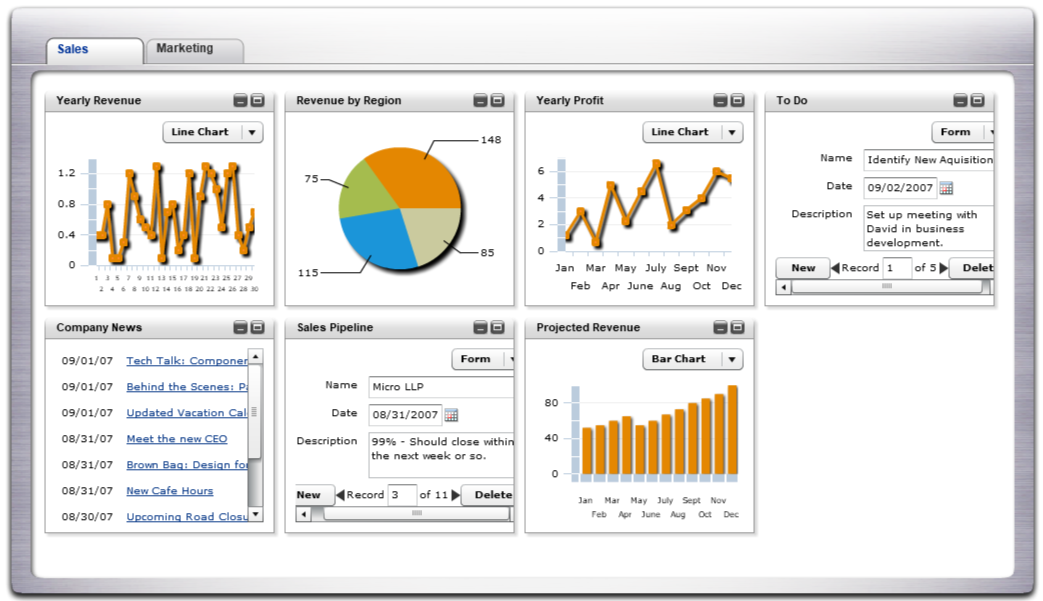
Task: Minimize the Revenue by Region panel
Action: [x=480, y=100]
